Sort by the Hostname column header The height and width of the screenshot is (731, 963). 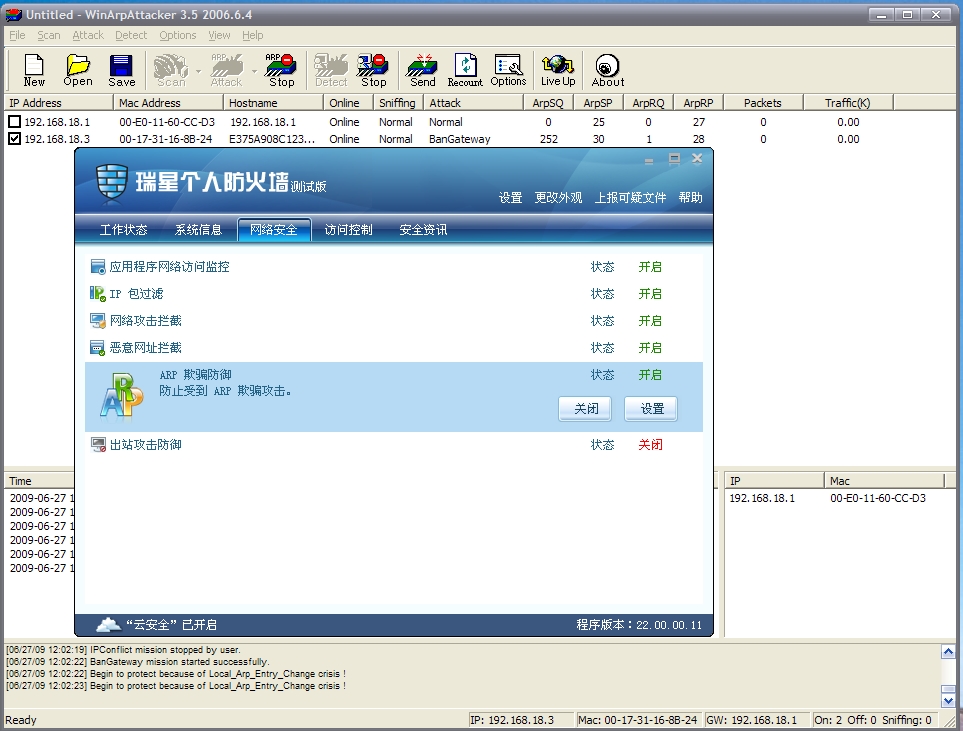tap(273, 103)
